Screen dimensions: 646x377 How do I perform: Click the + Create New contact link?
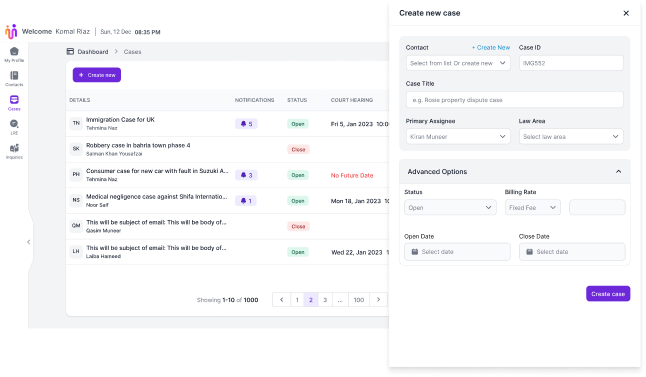pos(491,47)
